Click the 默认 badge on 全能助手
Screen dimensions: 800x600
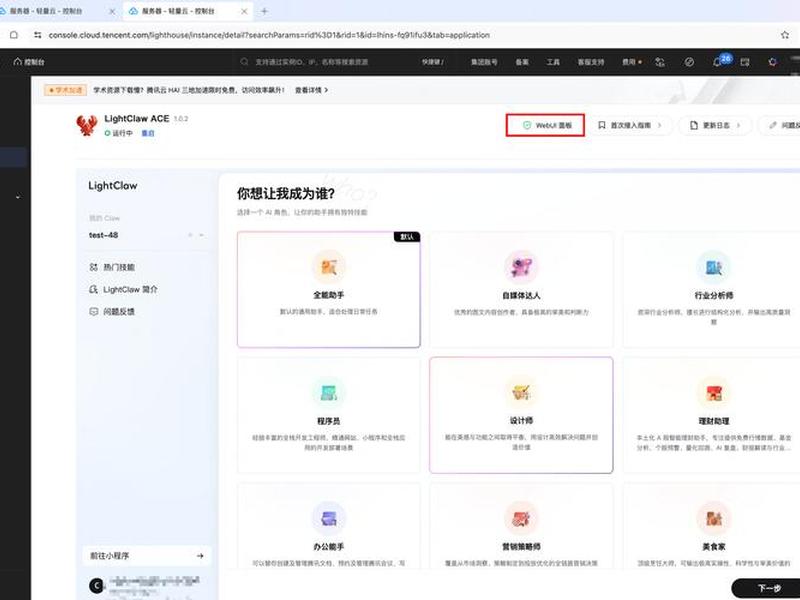click(x=407, y=237)
